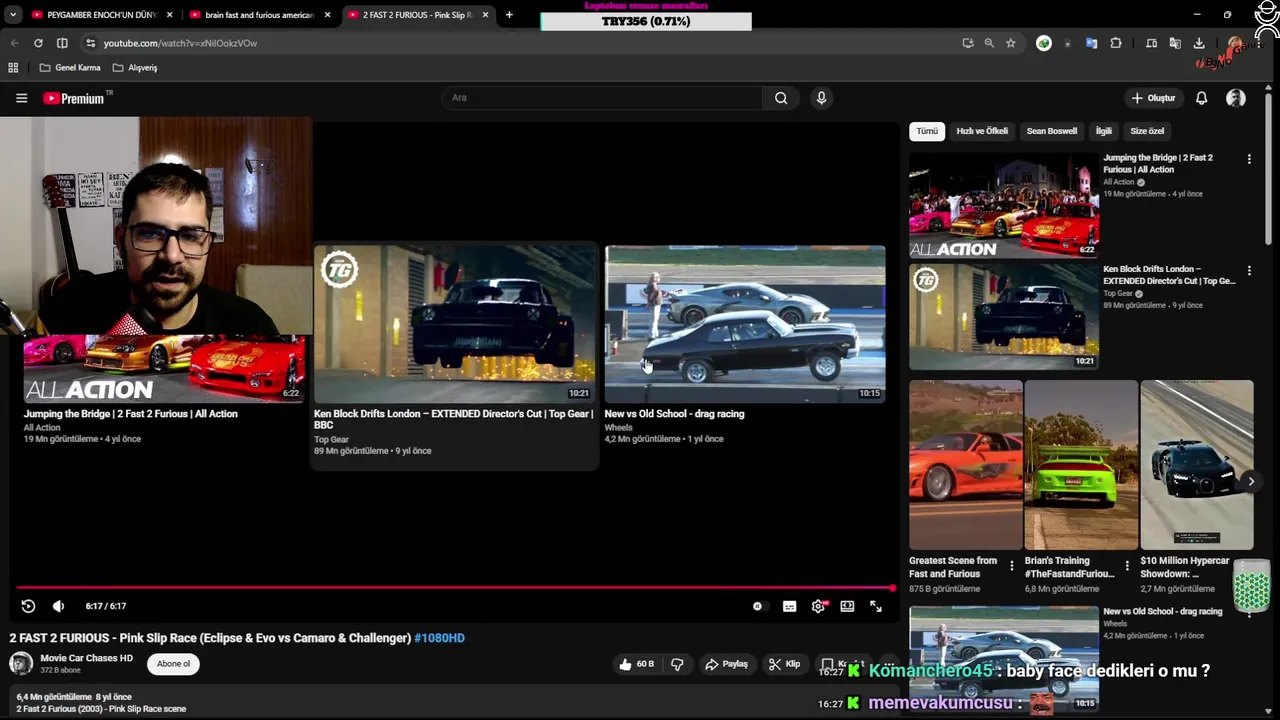Open the YouTube account avatar menu
Image resolution: width=1280 pixels, height=720 pixels.
(x=1236, y=98)
